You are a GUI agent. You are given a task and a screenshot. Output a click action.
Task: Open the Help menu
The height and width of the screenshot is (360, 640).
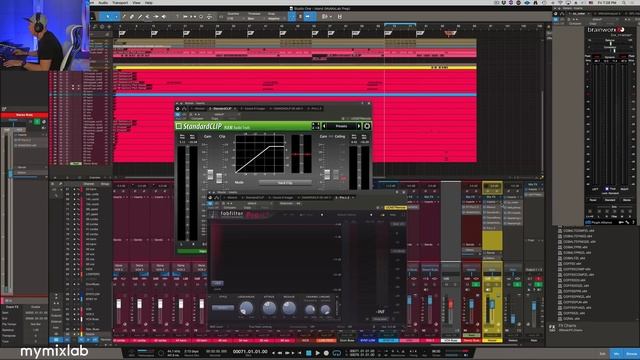[x=149, y=2]
